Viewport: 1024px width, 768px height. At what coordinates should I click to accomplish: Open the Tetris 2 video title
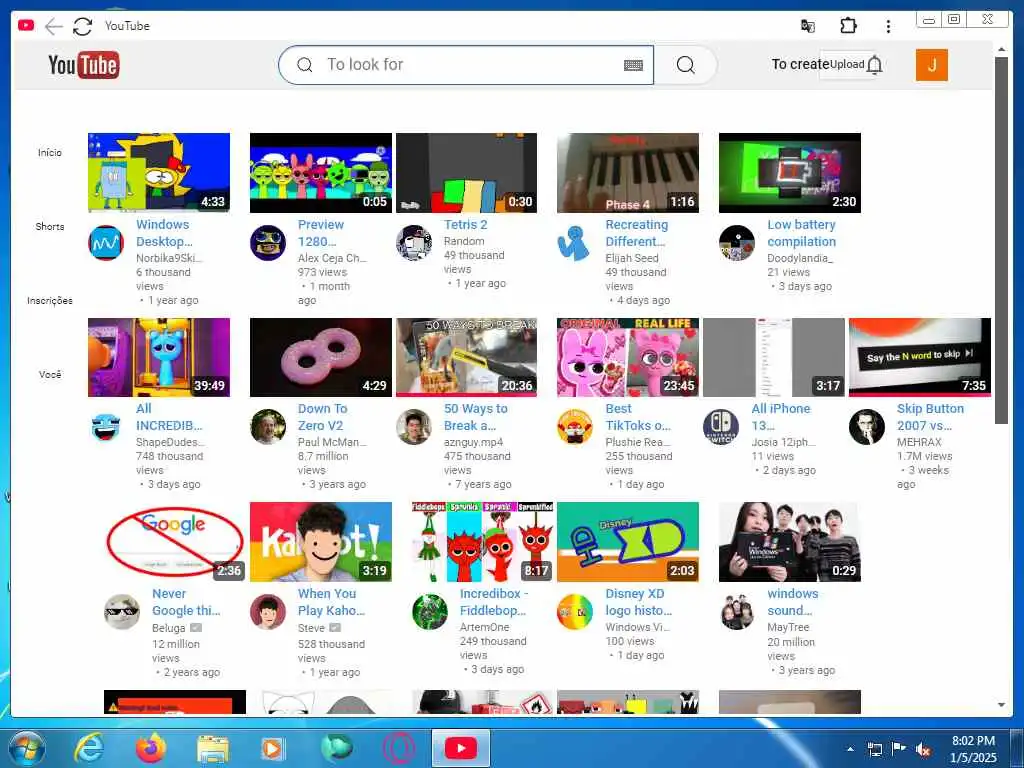pyautogui.click(x=466, y=225)
